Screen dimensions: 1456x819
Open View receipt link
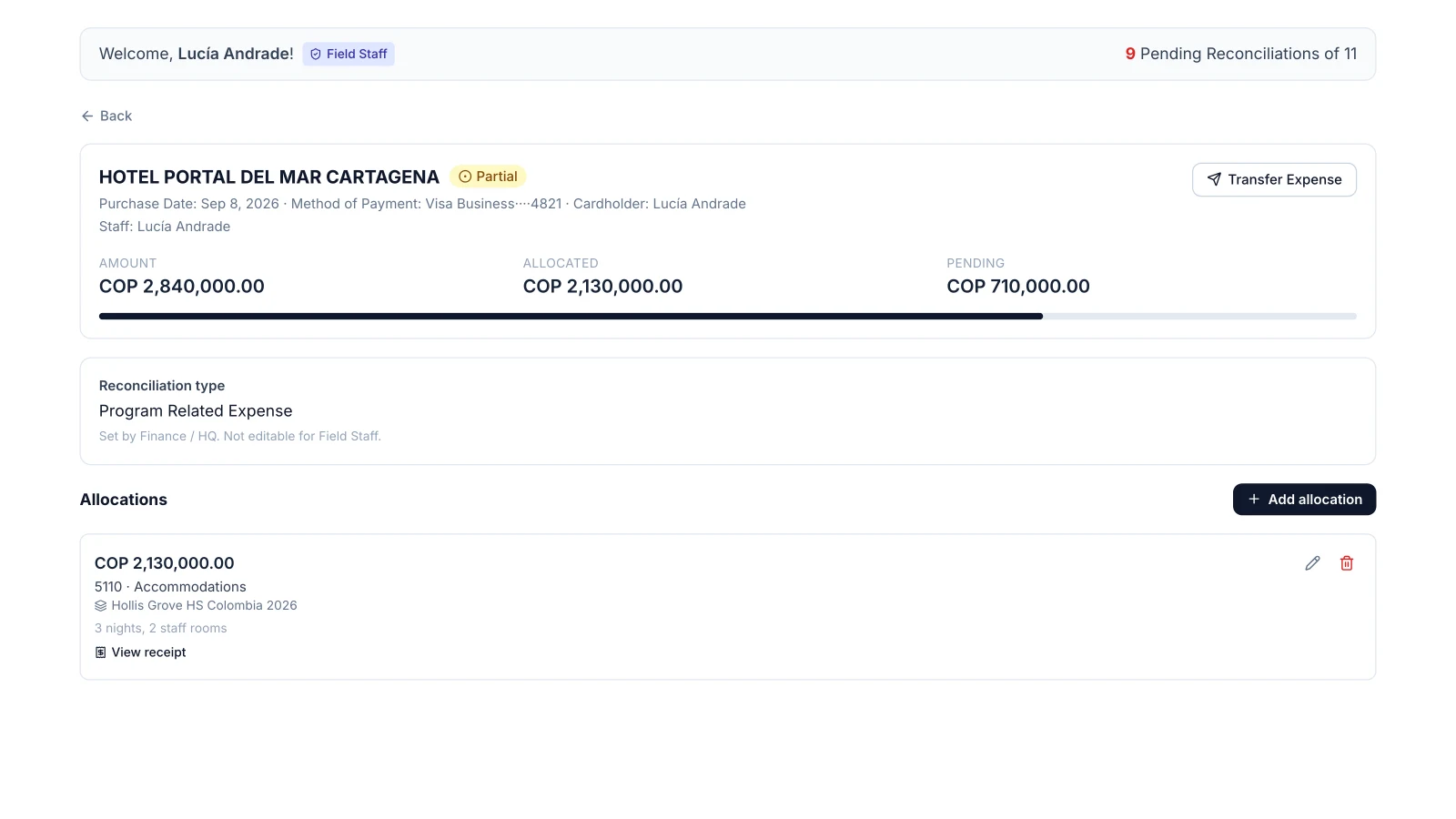(x=141, y=652)
